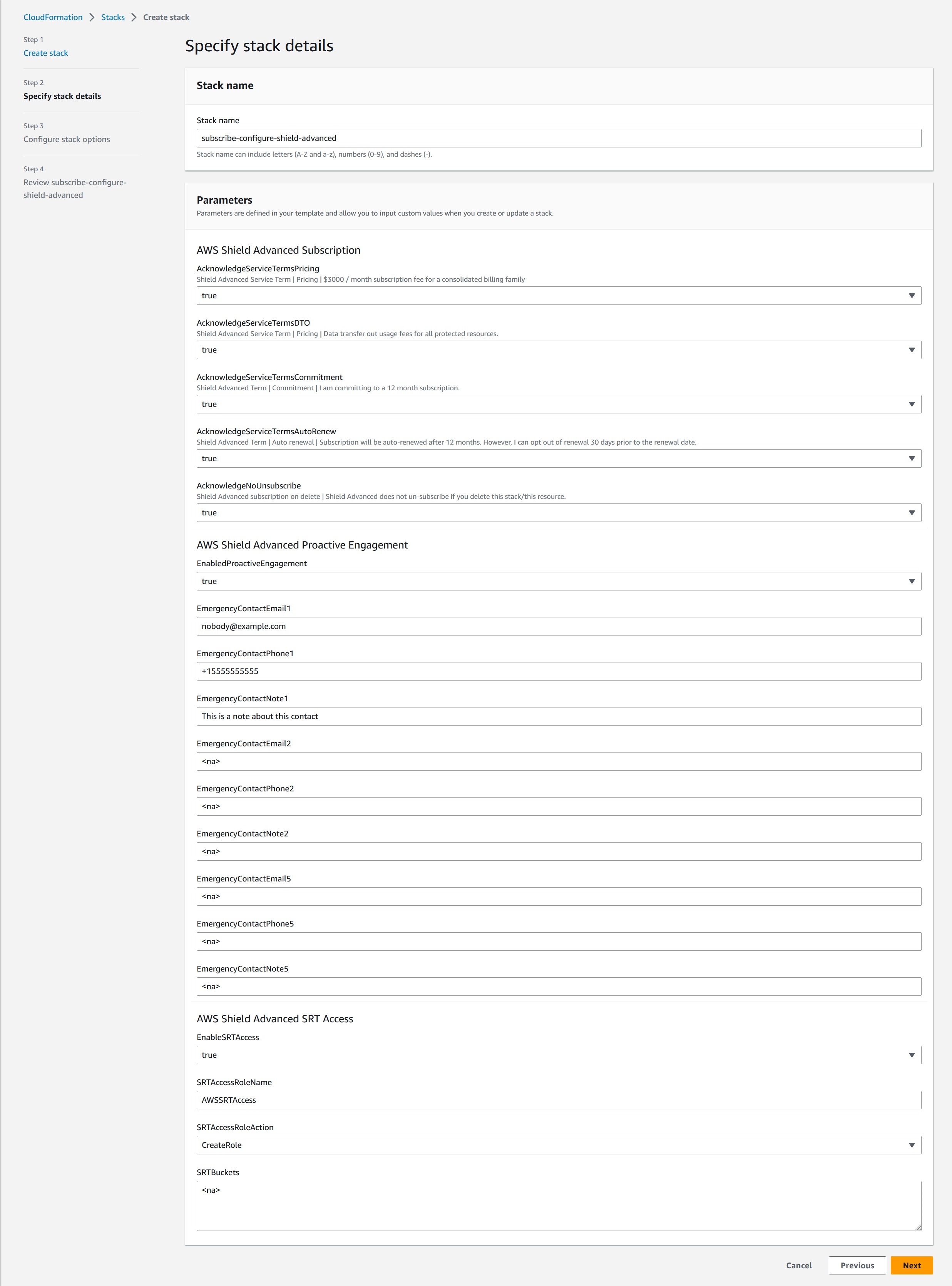Image resolution: width=952 pixels, height=1286 pixels.
Task: Click the Previous button
Action: [857, 1265]
